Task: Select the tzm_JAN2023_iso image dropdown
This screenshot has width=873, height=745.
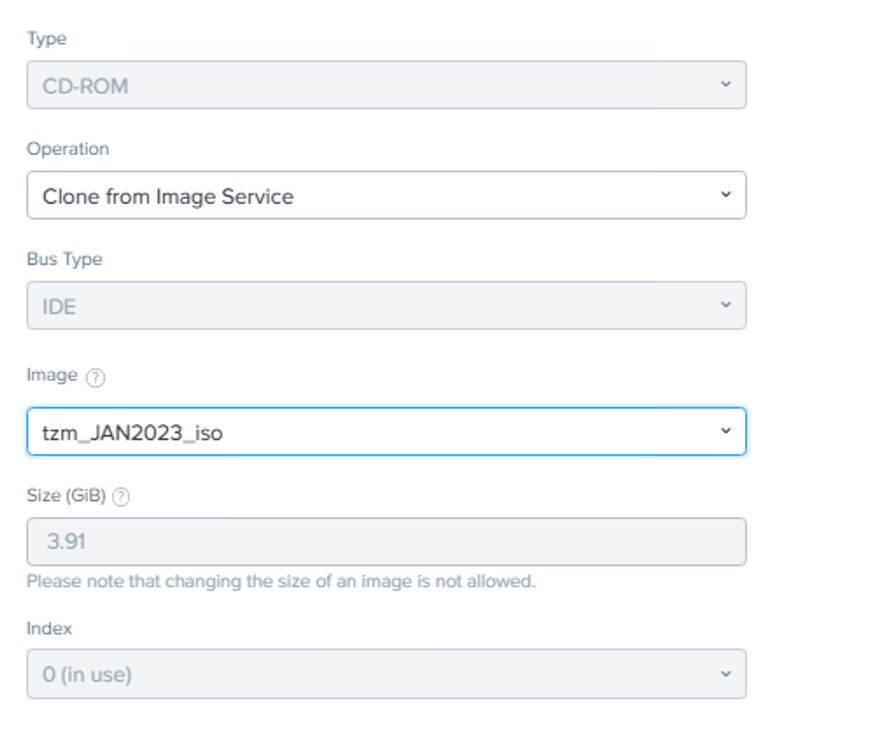Action: pyautogui.click(x=385, y=431)
